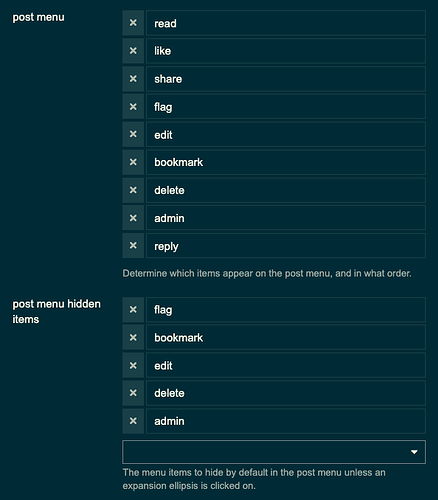Select 'delete' entry in post menu list

coord(286,190)
